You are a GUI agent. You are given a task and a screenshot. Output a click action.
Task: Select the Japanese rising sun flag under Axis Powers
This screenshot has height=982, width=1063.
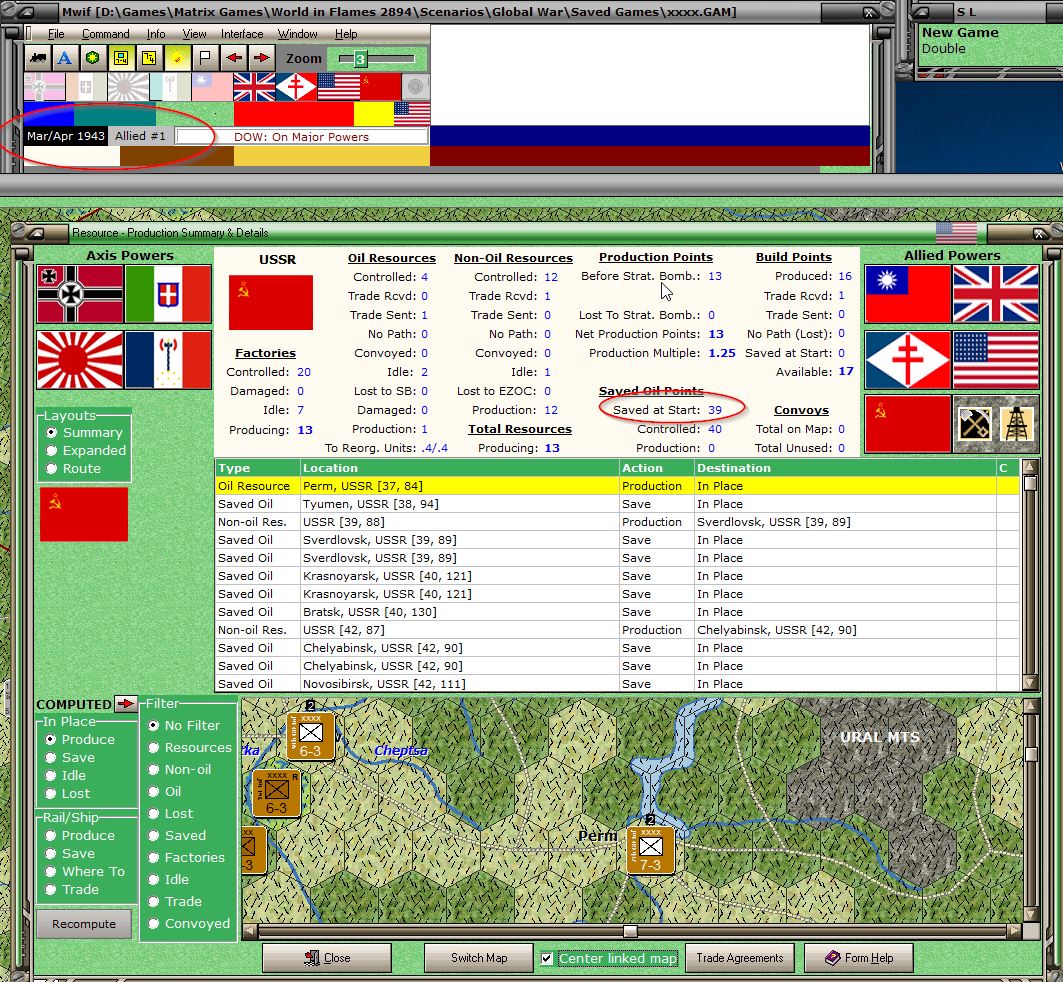pyautogui.click(x=80, y=360)
